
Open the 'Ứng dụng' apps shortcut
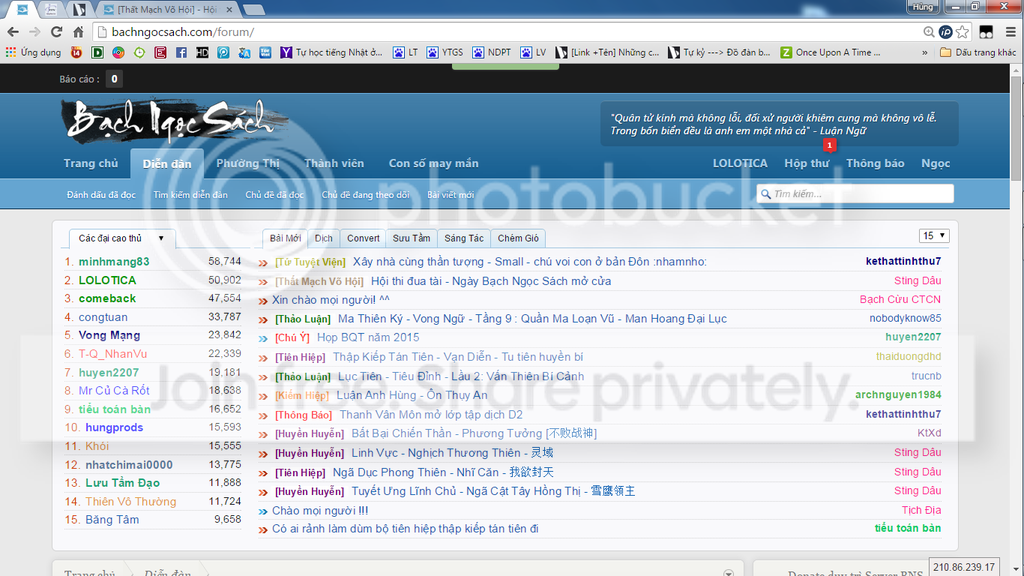(33, 52)
